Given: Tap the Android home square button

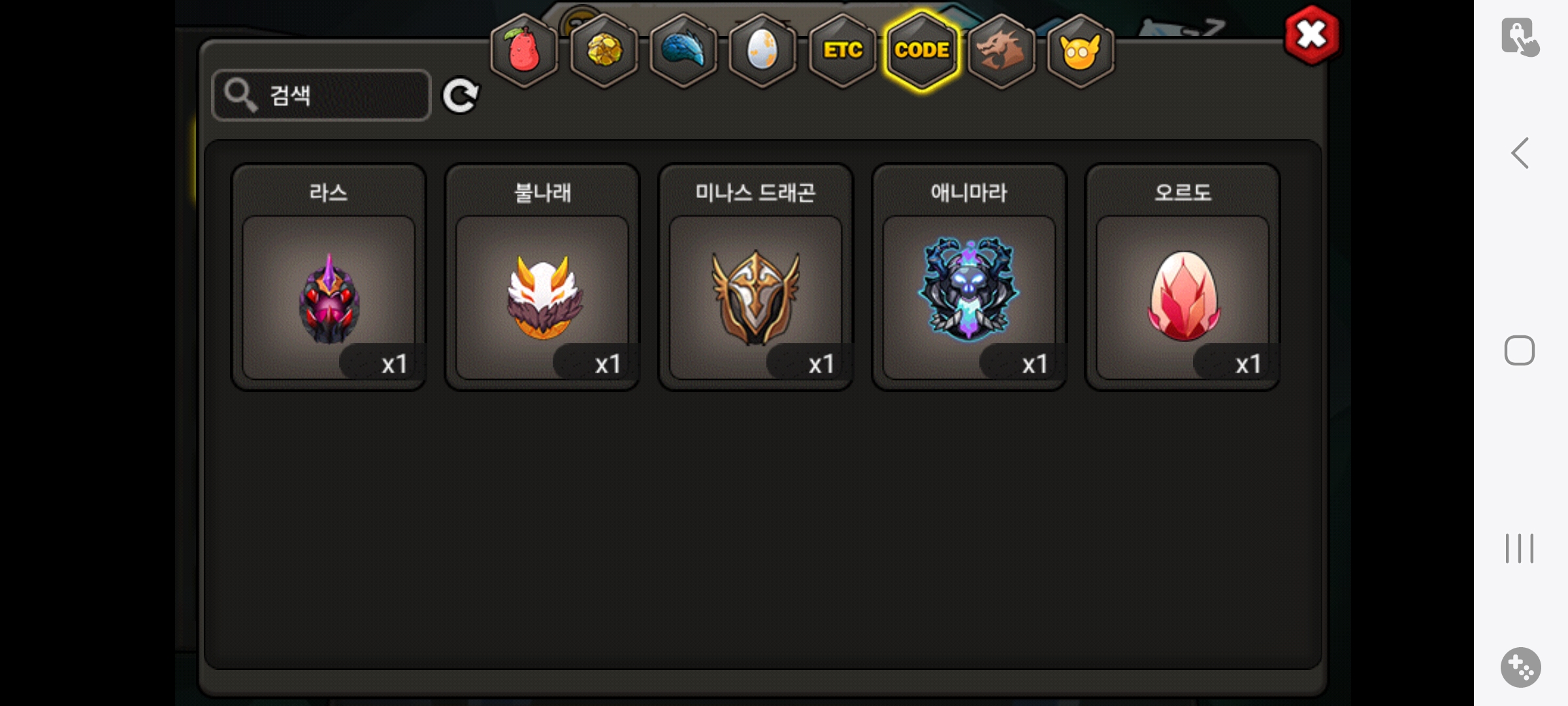Looking at the screenshot, I should pyautogui.click(x=1520, y=350).
